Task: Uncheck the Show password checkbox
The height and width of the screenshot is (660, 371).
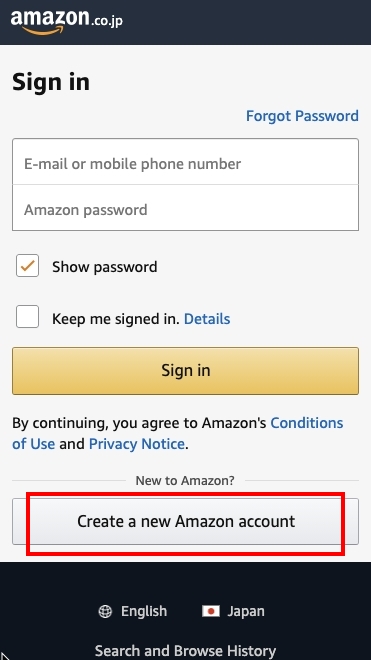Action: pyautogui.click(x=27, y=266)
